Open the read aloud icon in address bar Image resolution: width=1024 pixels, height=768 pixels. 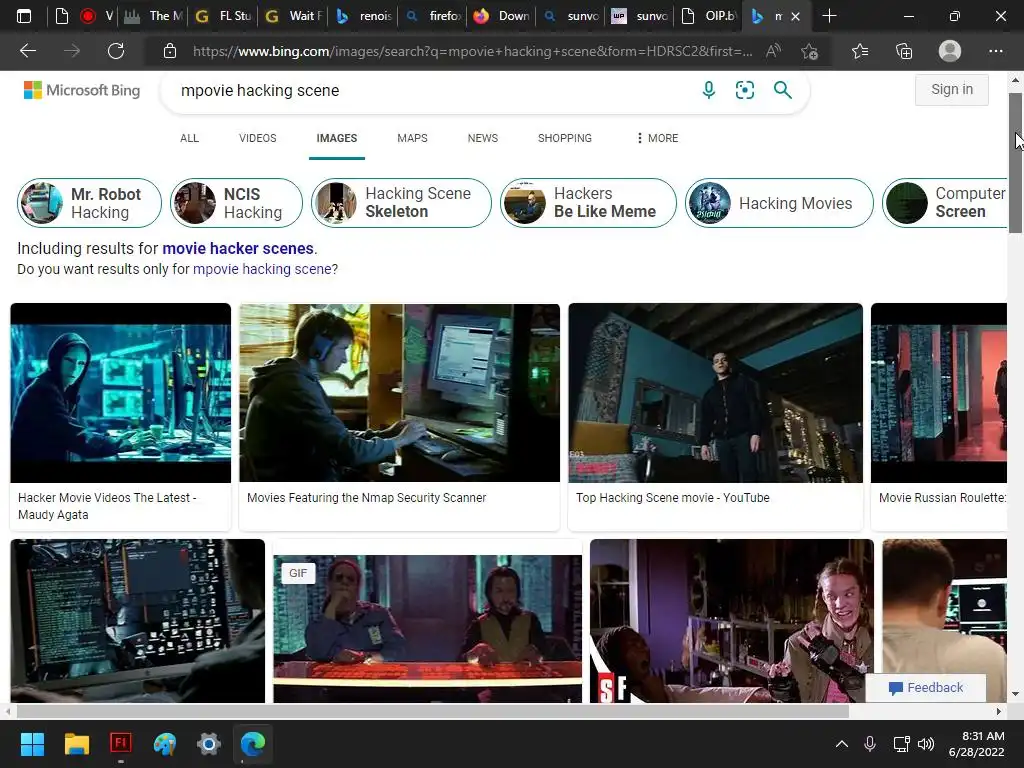pos(773,51)
